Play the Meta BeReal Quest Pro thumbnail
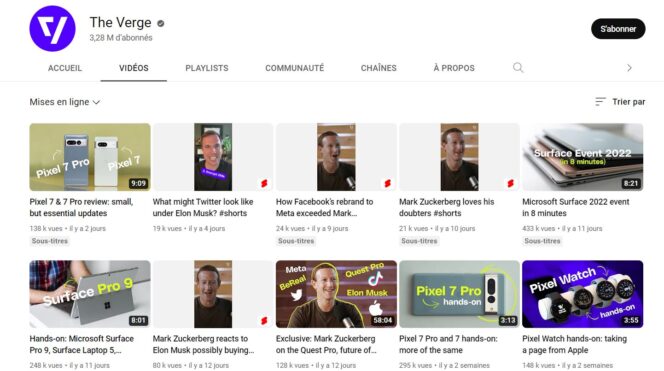The width and height of the screenshot is (664, 371). [x=336, y=294]
